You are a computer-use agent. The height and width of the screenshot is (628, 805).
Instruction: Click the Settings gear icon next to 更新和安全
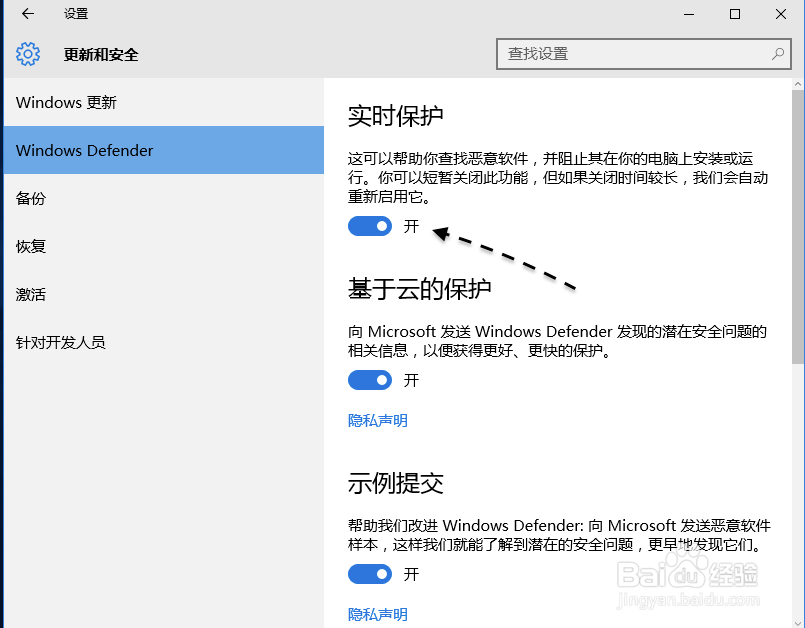(28, 54)
